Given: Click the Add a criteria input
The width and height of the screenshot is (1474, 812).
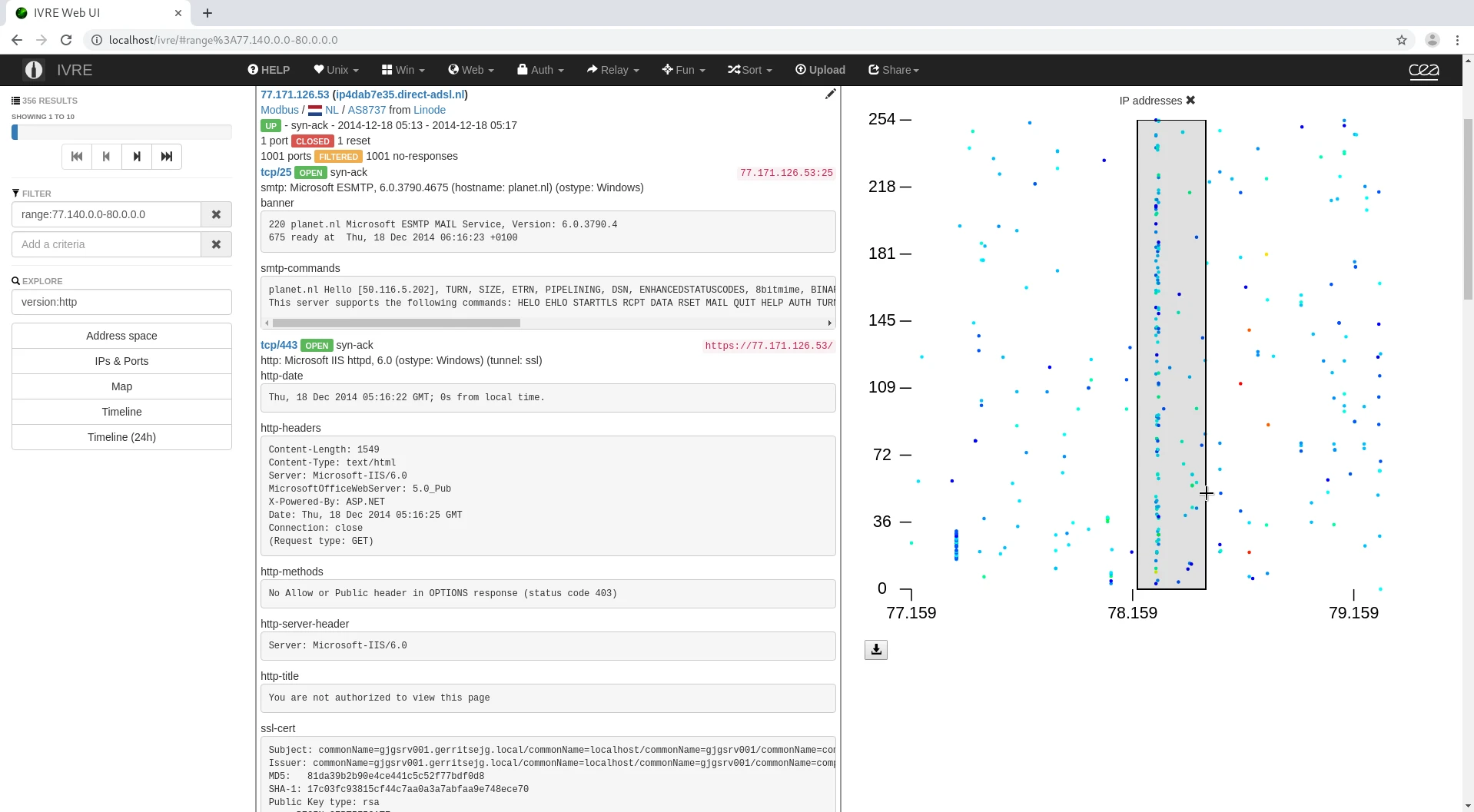Looking at the screenshot, I should coord(106,244).
